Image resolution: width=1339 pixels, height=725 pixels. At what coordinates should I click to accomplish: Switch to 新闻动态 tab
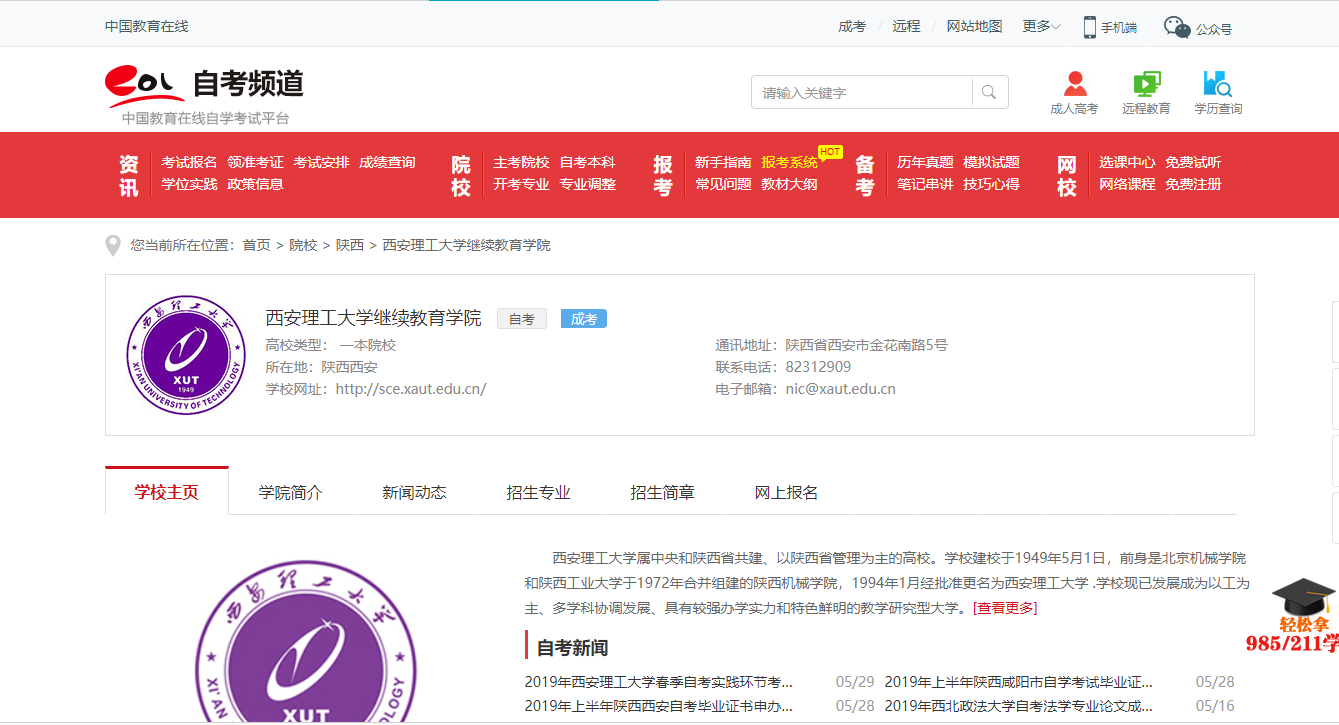click(x=414, y=492)
